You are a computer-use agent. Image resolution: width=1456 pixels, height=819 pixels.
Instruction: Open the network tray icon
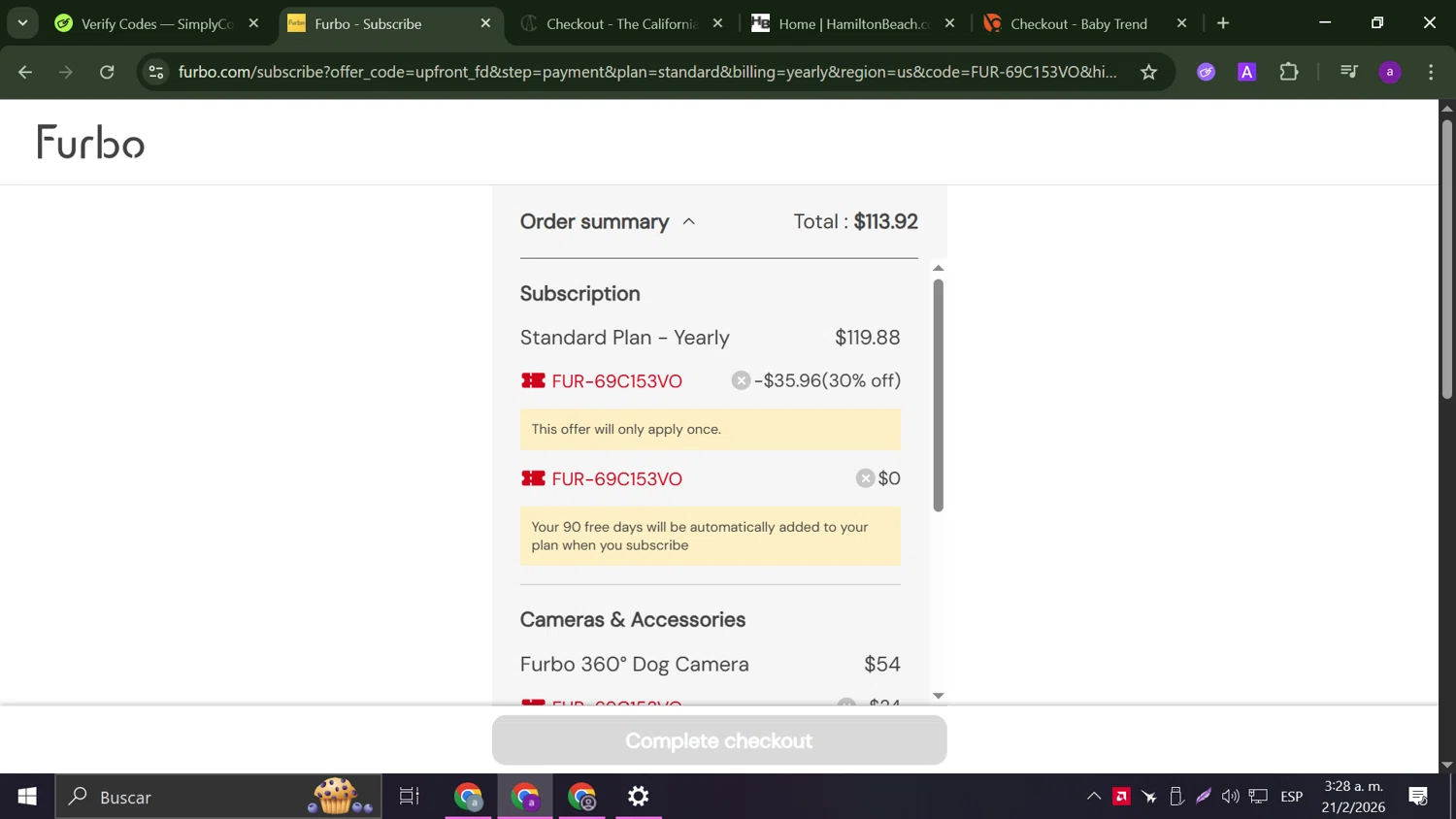[x=1258, y=797]
